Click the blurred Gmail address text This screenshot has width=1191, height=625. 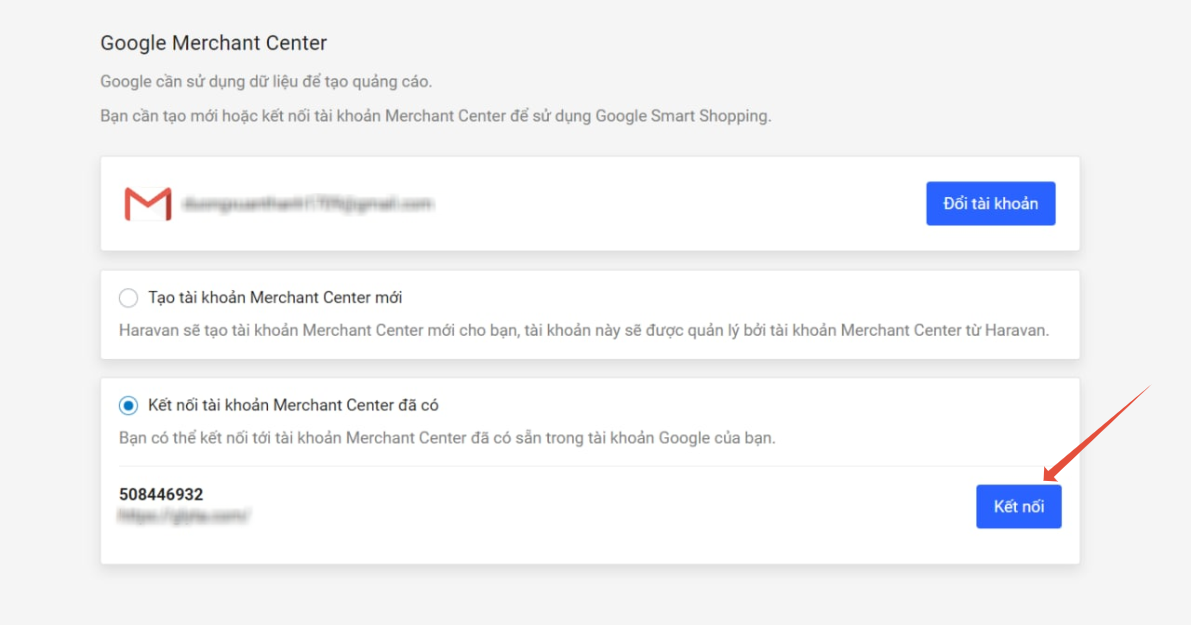(307, 204)
